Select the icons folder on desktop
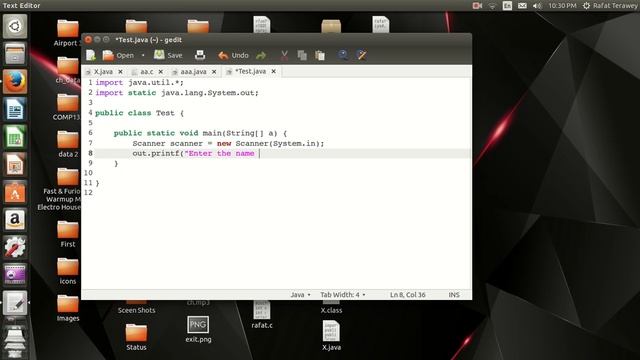The height and width of the screenshot is (360, 640). pos(68,271)
